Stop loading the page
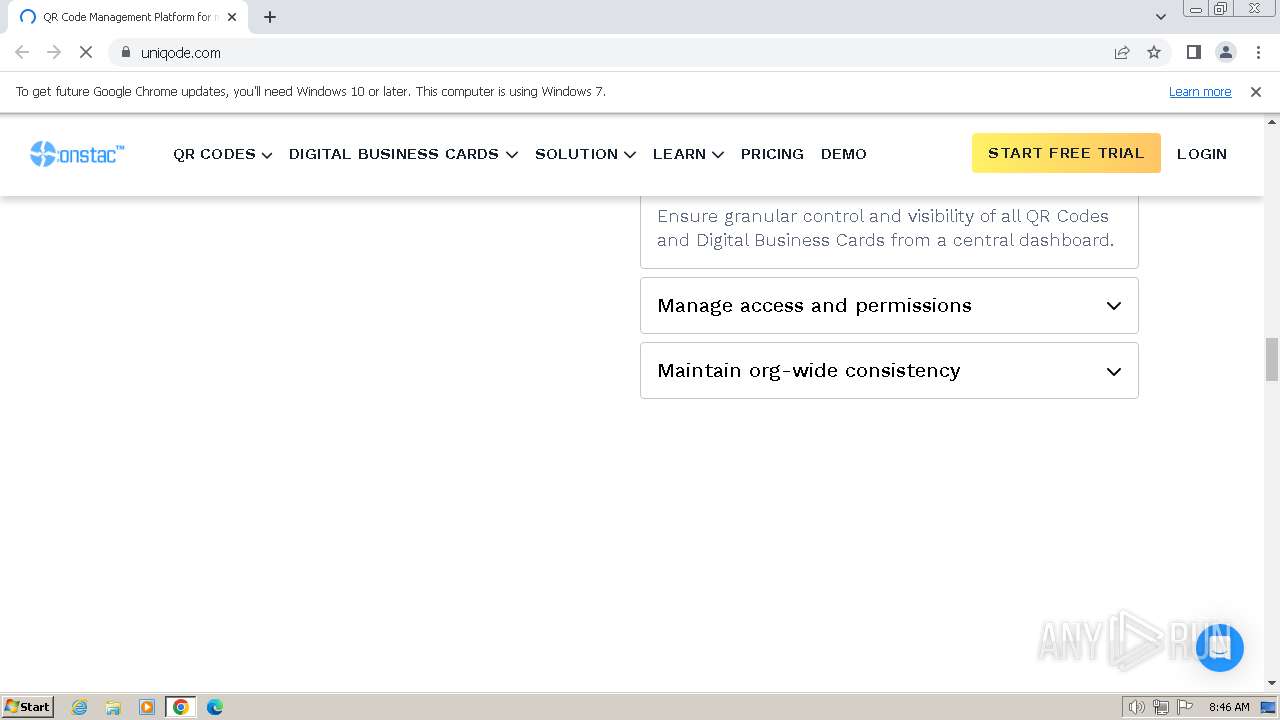This screenshot has width=1280, height=720. 86,52
